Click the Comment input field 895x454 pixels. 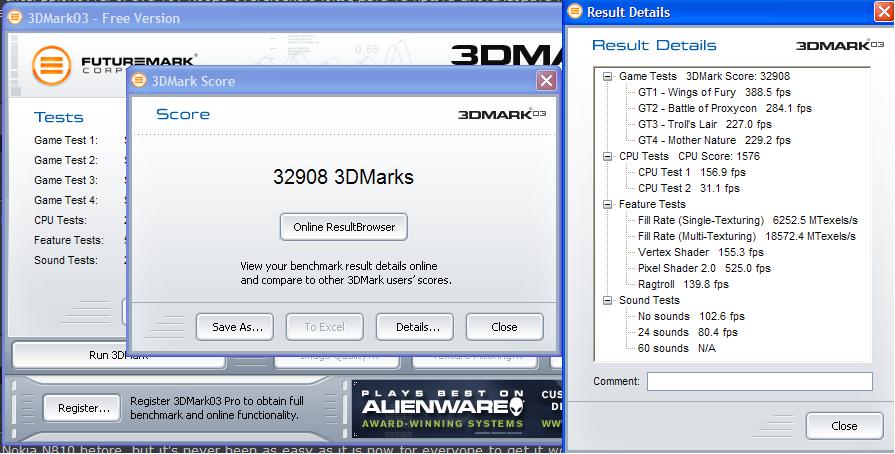760,381
